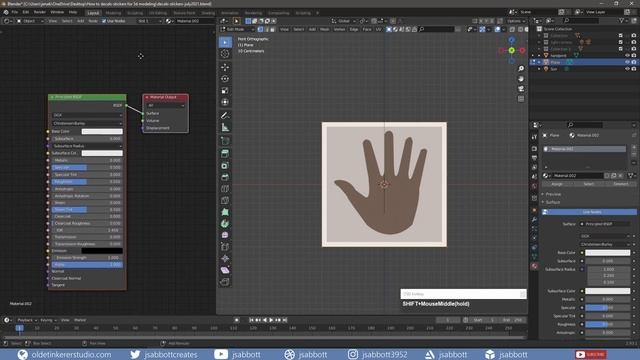The width and height of the screenshot is (640, 360).
Task: Hide the Sun object in outliner
Action: point(627,69)
